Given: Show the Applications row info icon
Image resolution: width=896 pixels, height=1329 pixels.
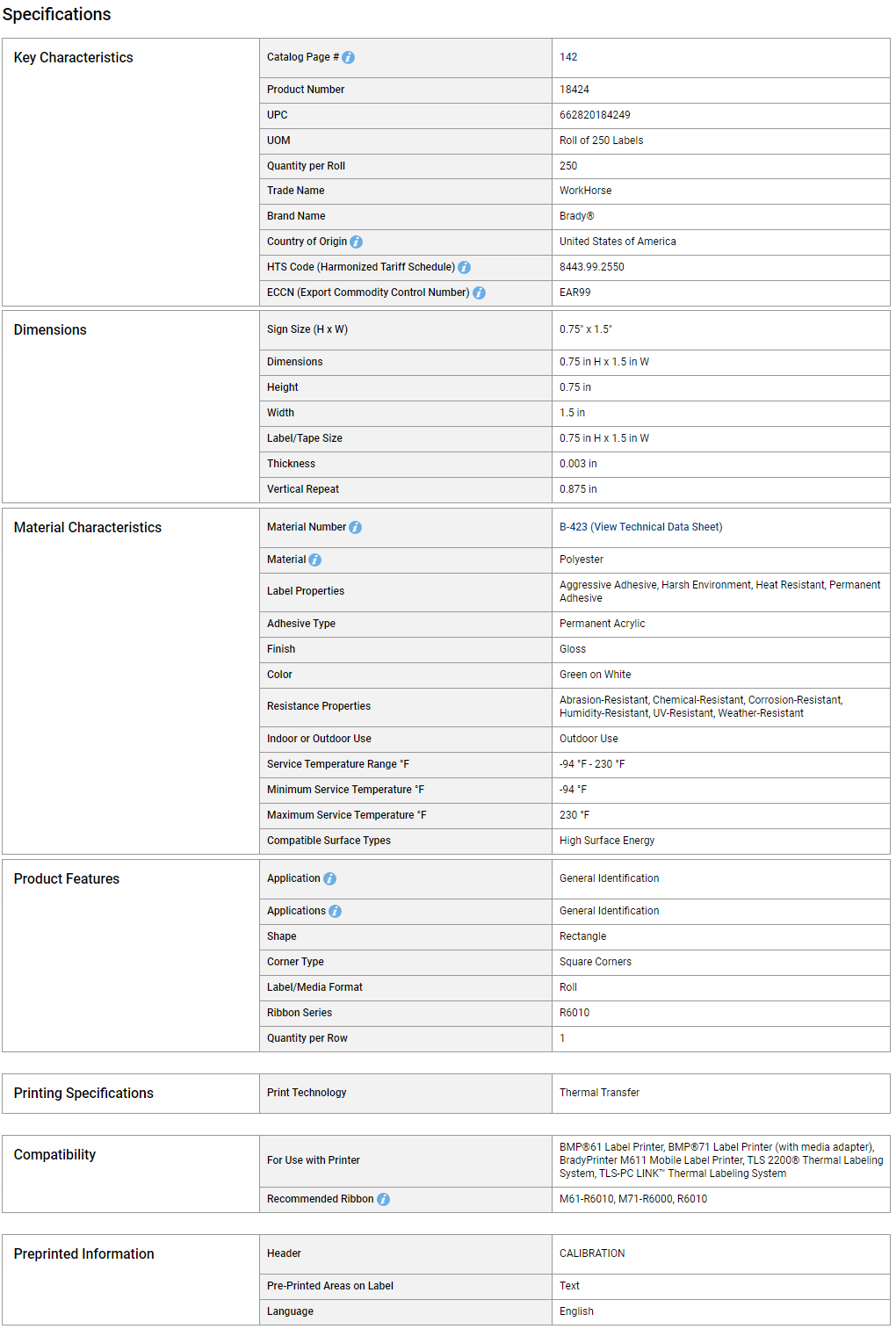Looking at the screenshot, I should point(335,912).
